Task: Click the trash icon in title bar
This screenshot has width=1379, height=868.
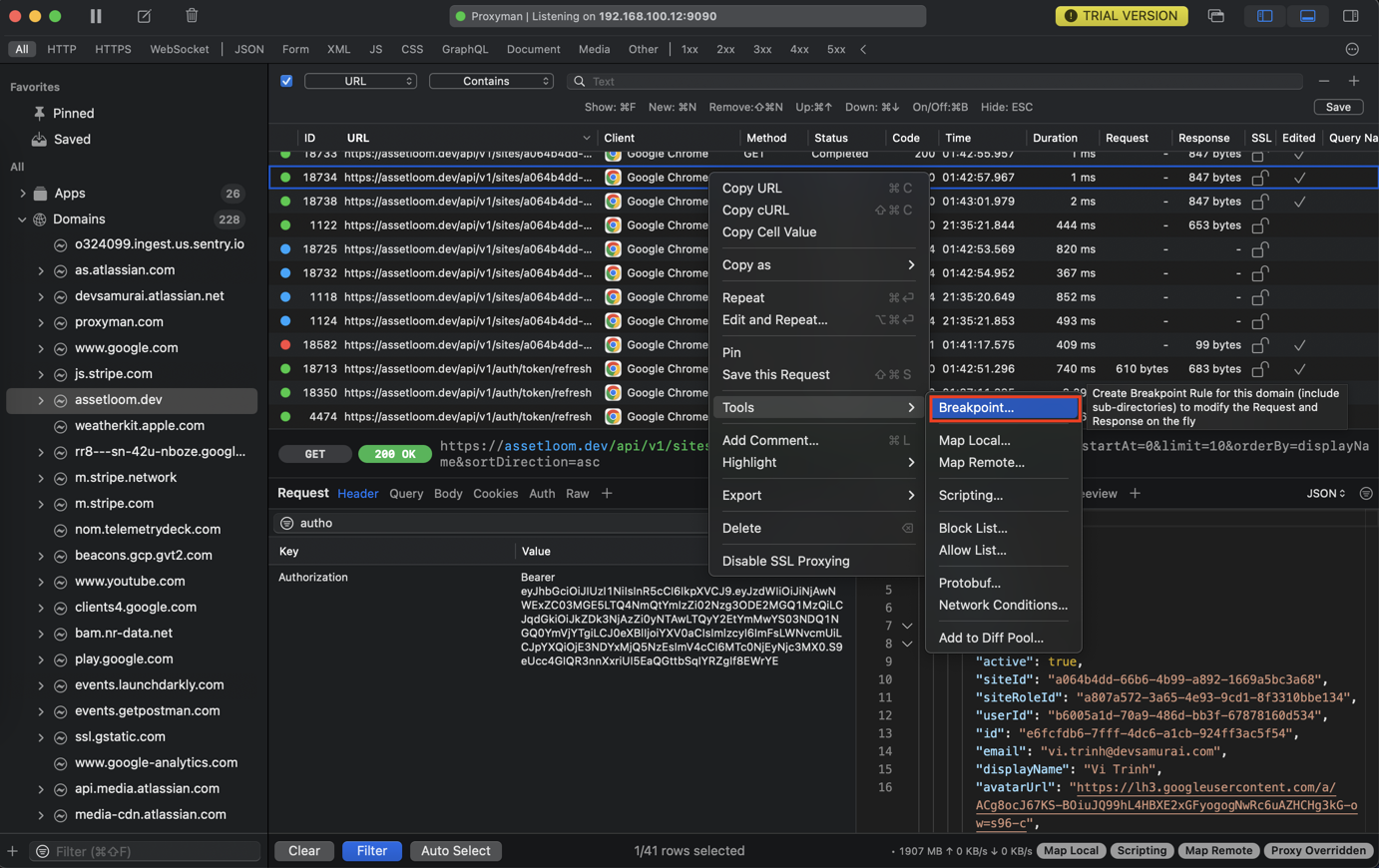Action: (x=192, y=16)
